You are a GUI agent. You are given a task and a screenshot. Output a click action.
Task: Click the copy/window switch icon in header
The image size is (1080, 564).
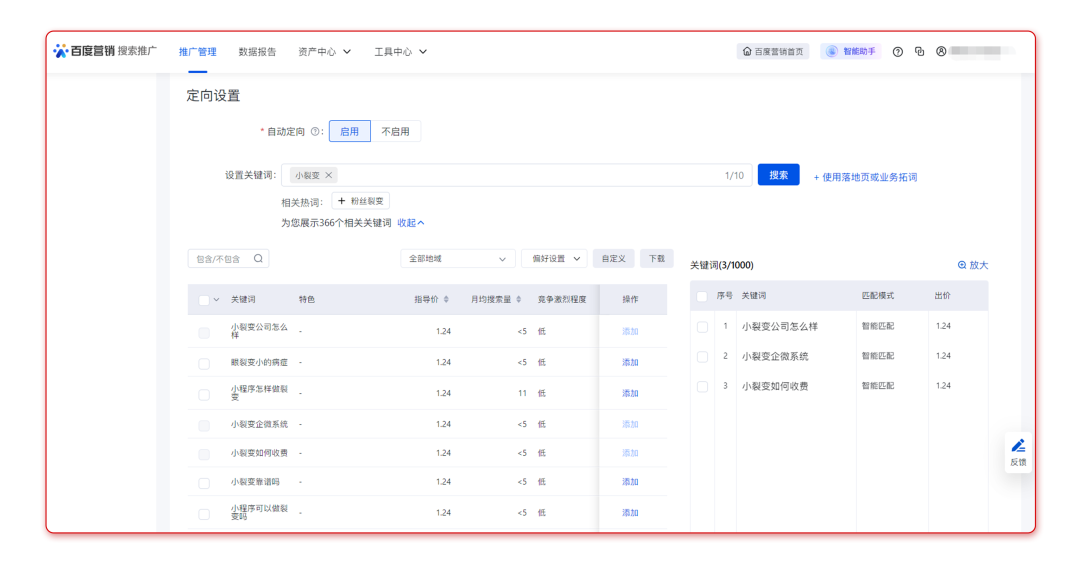click(x=919, y=52)
